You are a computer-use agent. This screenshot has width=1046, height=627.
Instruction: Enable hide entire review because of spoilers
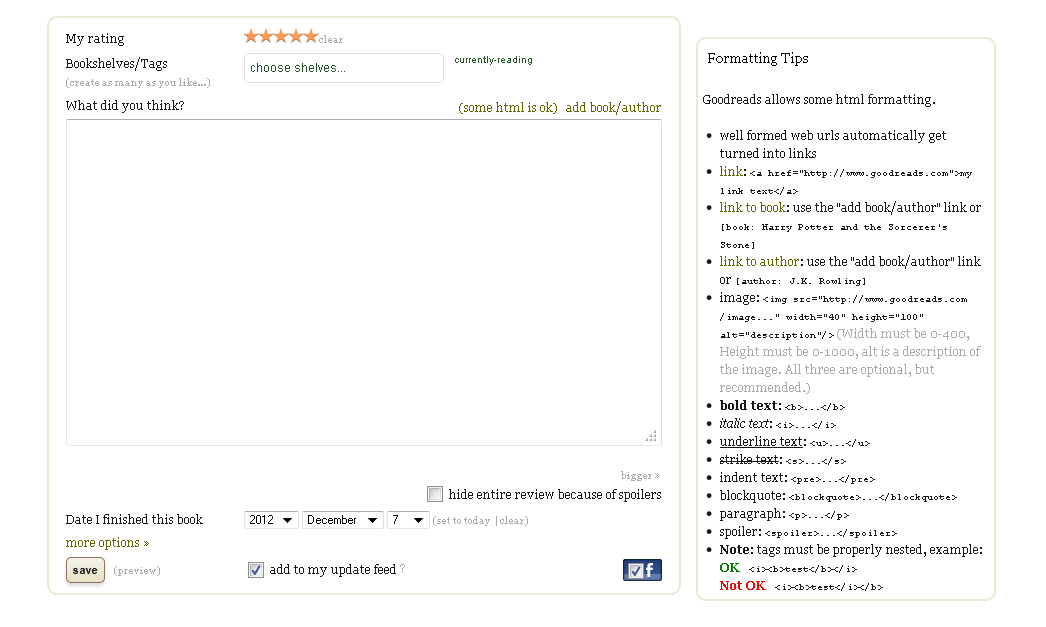[x=435, y=494]
